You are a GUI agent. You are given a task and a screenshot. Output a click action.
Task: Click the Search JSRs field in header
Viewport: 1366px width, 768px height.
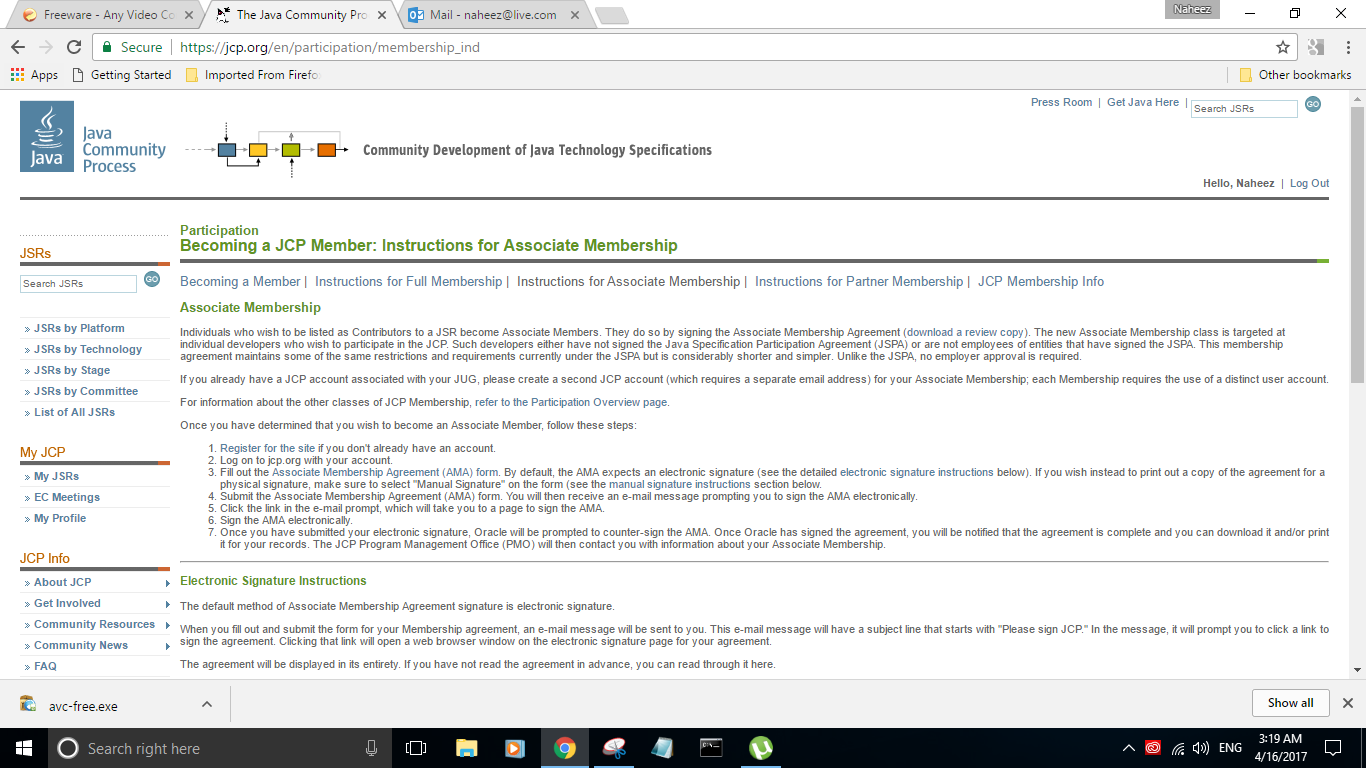click(1244, 108)
